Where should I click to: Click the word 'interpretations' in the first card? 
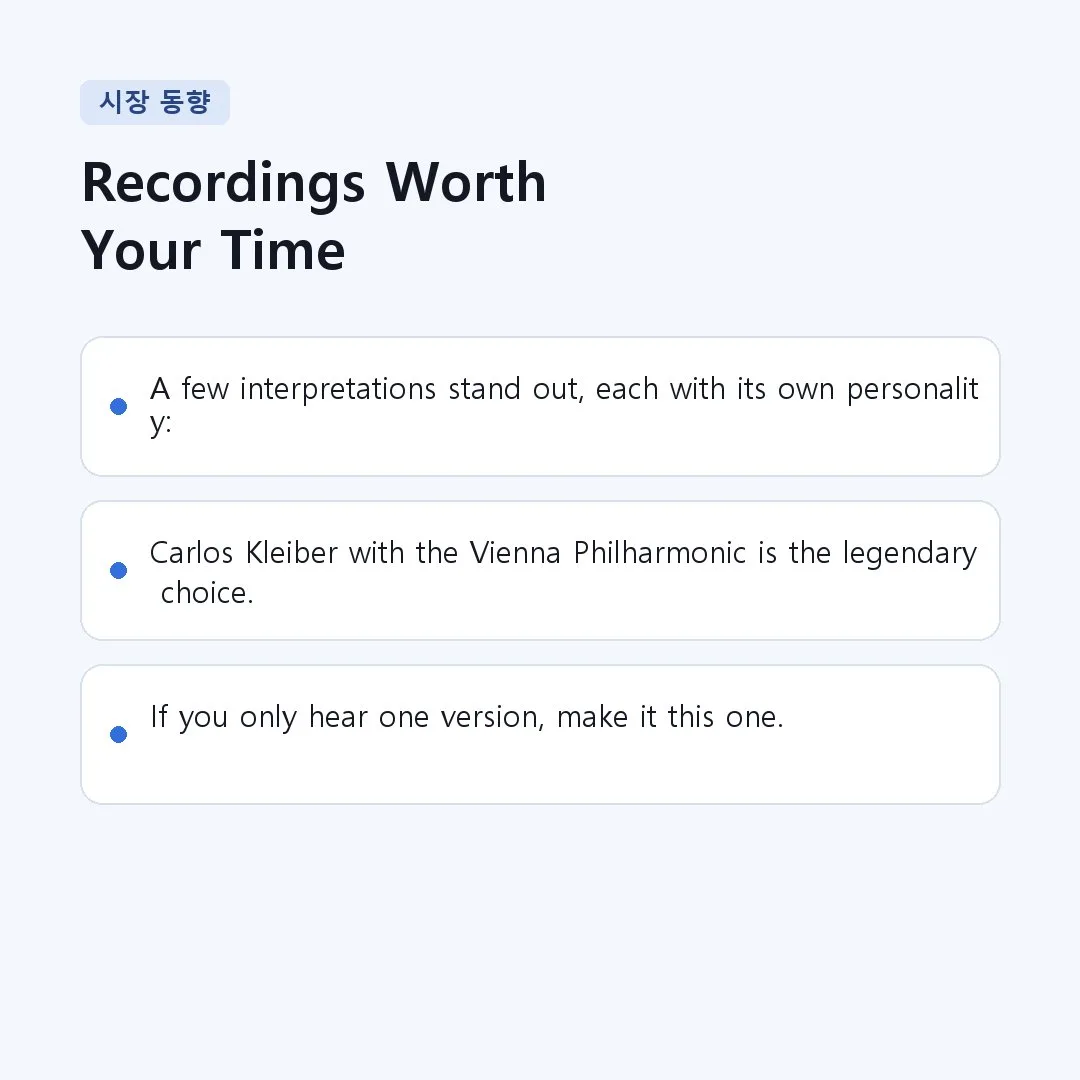pyautogui.click(x=338, y=390)
